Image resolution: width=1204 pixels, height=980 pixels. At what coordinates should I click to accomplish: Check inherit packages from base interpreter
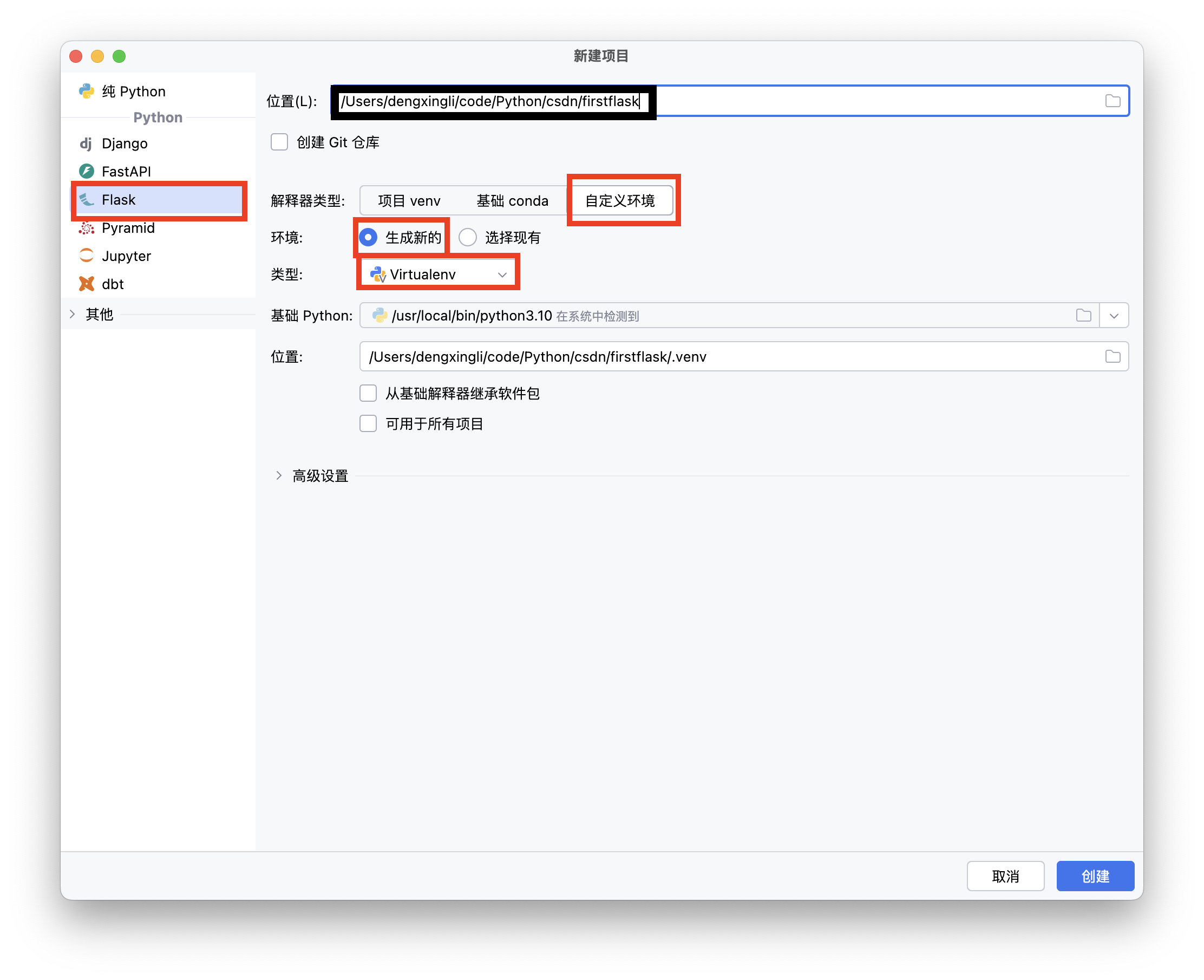point(368,394)
